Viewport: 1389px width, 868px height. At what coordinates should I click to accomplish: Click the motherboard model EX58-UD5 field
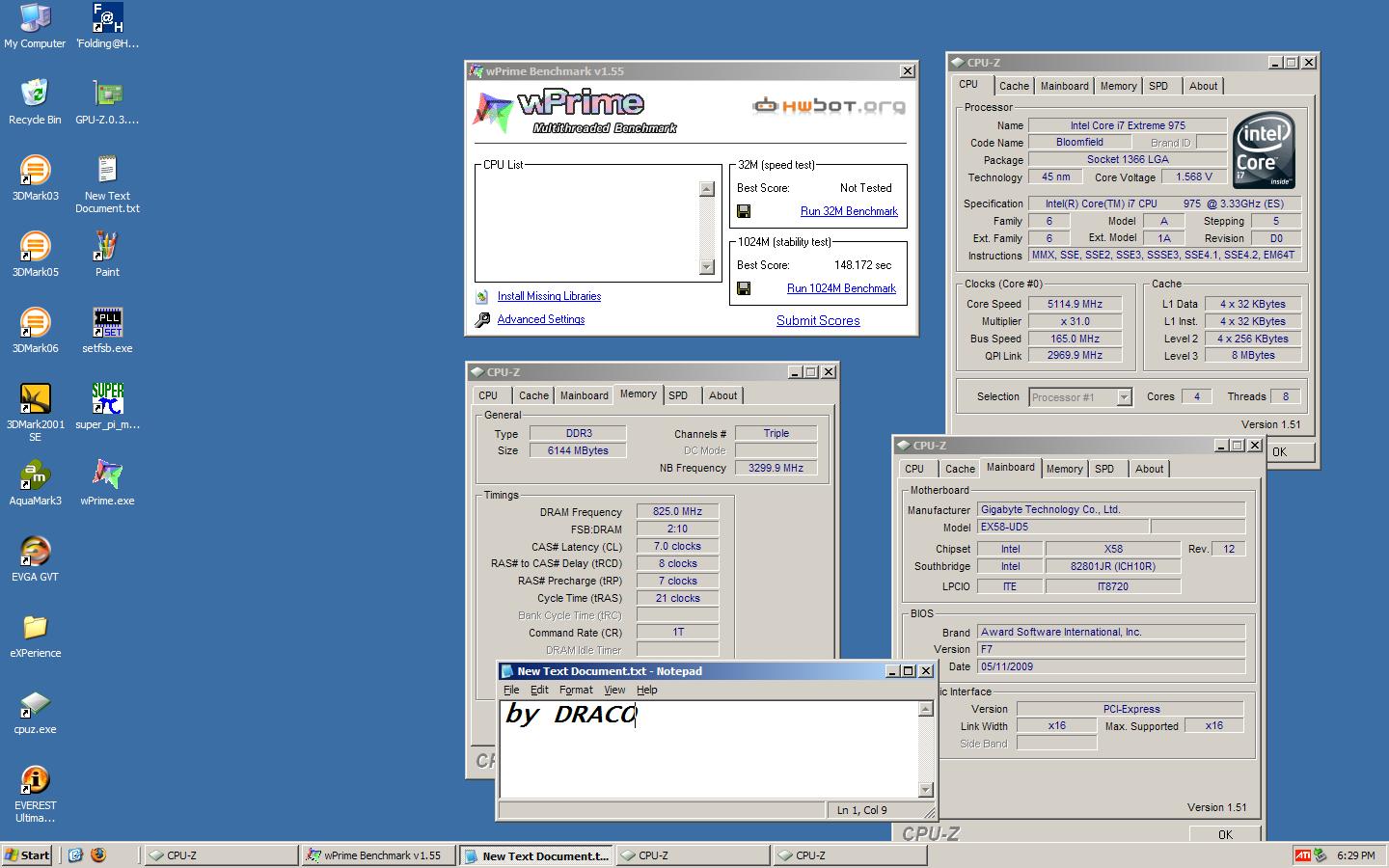[1063, 528]
